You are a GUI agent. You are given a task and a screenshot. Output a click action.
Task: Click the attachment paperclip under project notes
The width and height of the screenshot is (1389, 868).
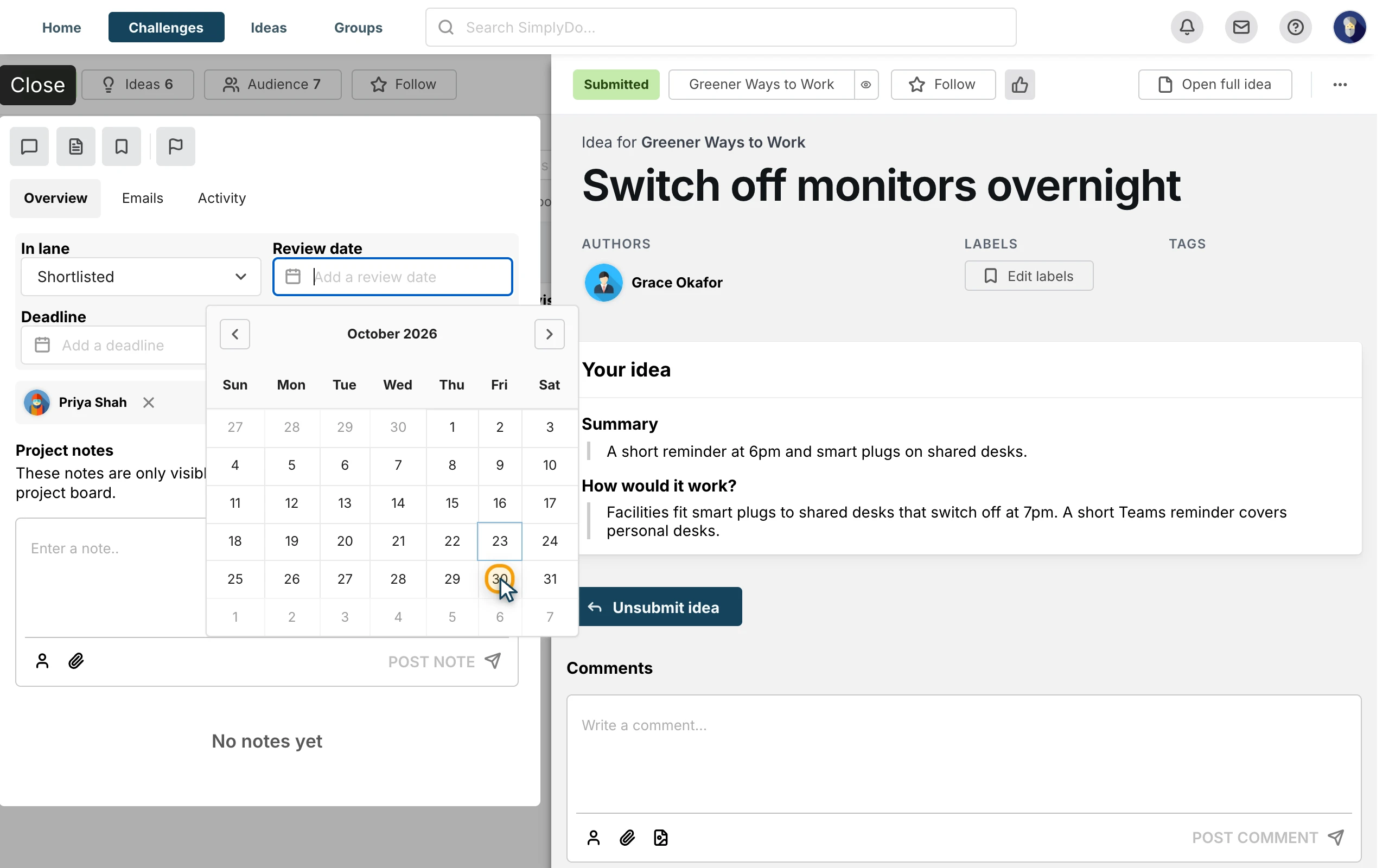click(77, 661)
